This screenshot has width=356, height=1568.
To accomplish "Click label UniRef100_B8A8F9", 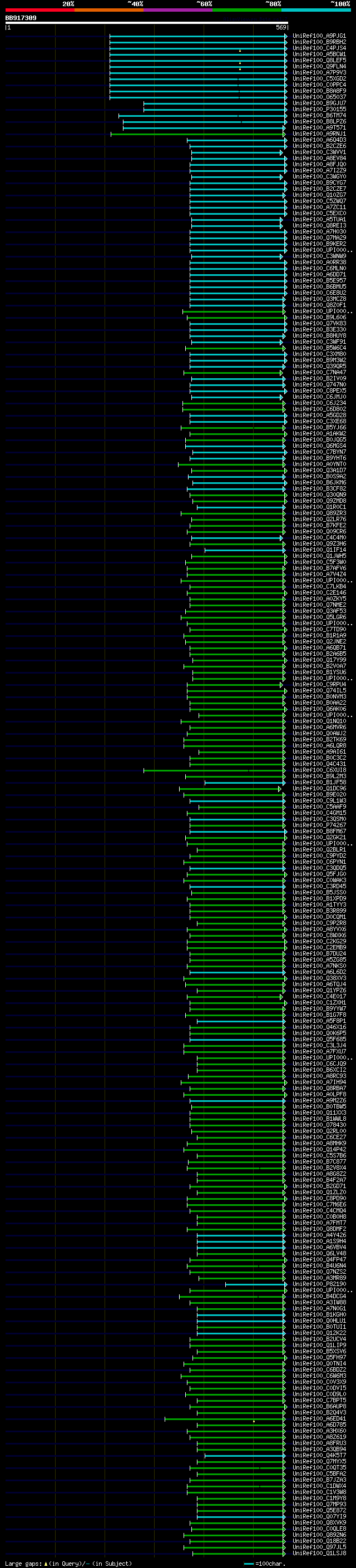I will tap(319, 91).
